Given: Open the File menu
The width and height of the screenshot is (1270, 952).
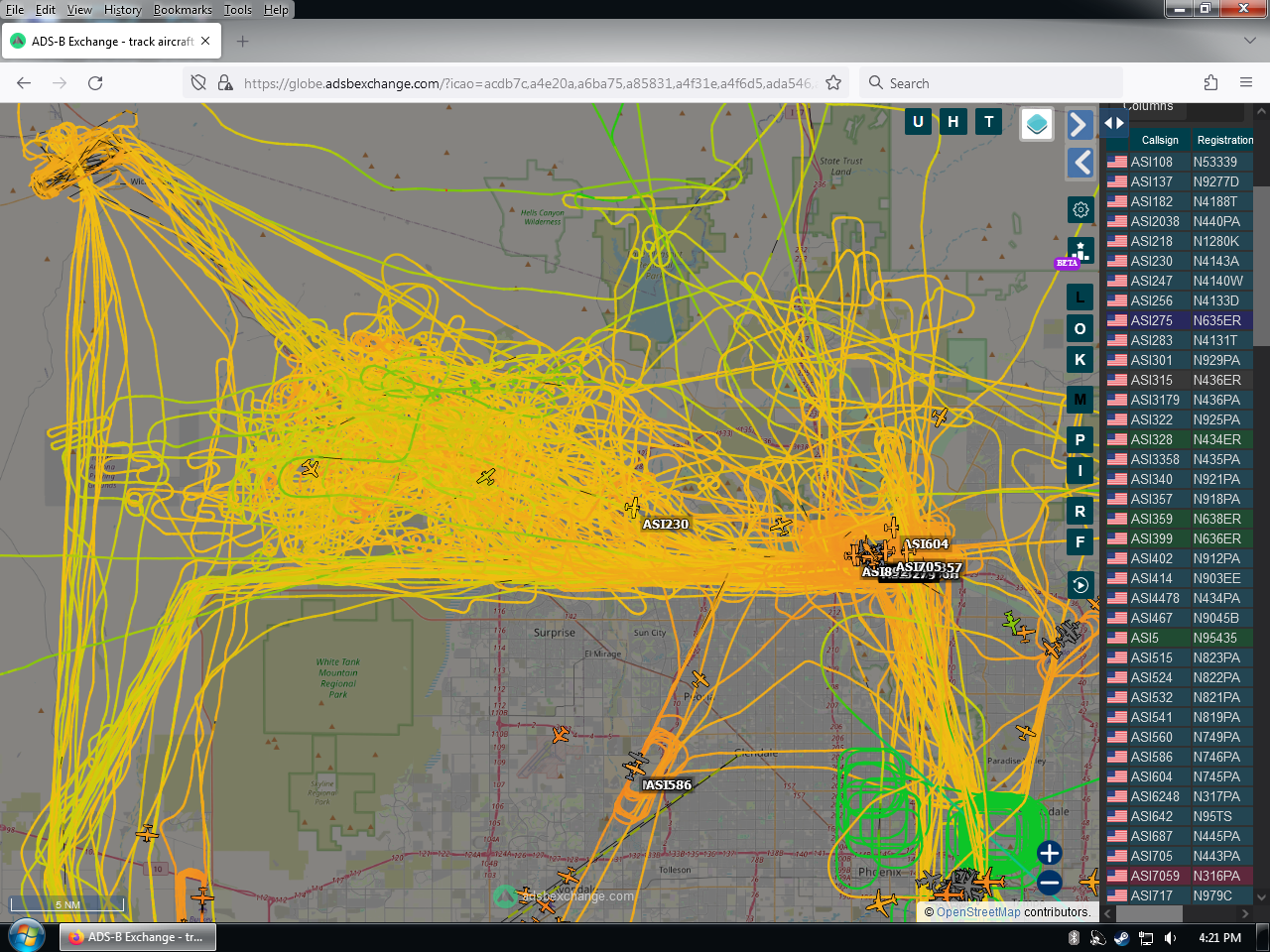Looking at the screenshot, I should click(x=15, y=10).
